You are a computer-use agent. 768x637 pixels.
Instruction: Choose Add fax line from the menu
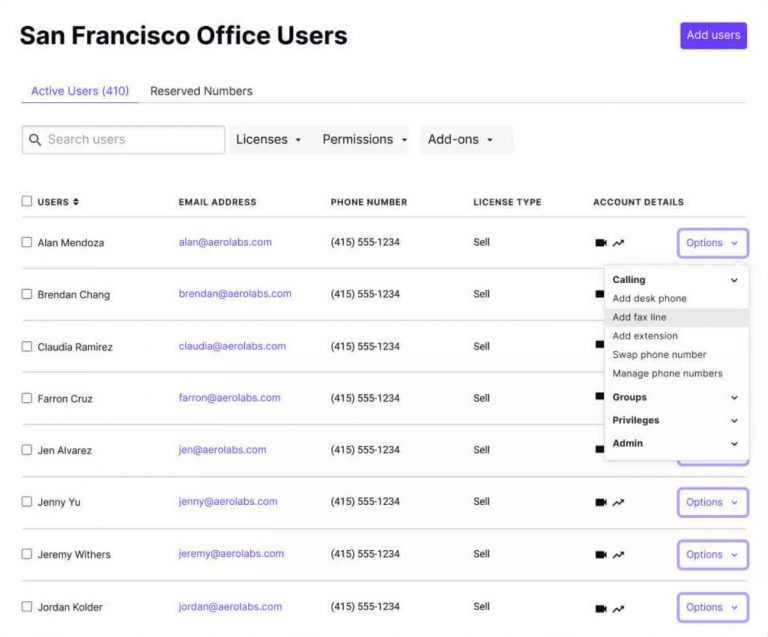(x=640, y=317)
